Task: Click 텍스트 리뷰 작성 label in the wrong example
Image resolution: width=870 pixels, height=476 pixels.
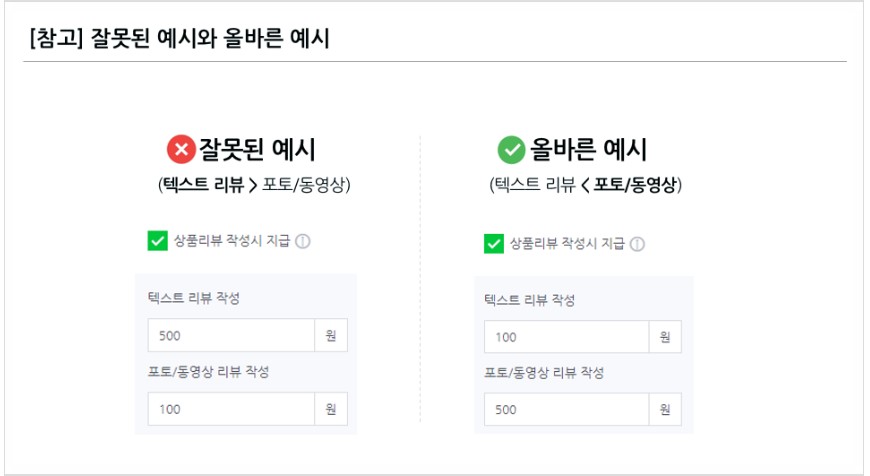Action: point(193,300)
